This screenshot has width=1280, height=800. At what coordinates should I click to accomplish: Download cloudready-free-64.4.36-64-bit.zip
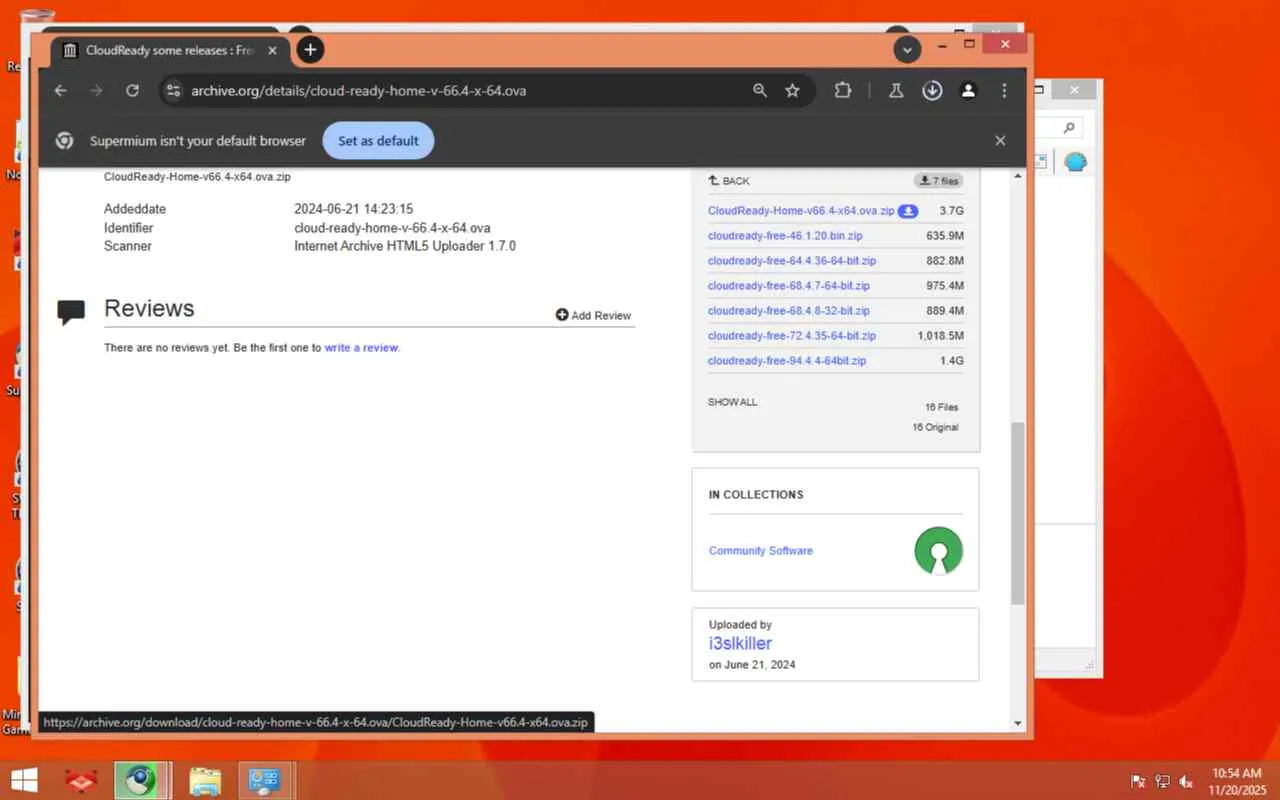coord(792,261)
